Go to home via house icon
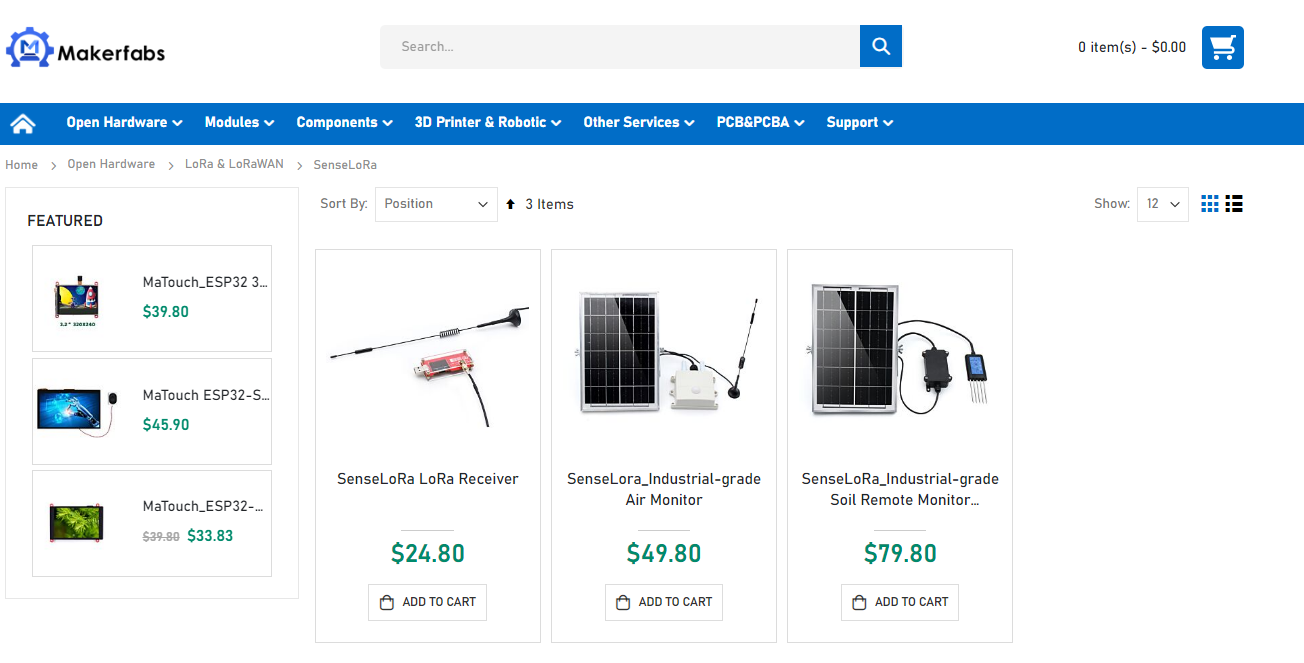 23,123
